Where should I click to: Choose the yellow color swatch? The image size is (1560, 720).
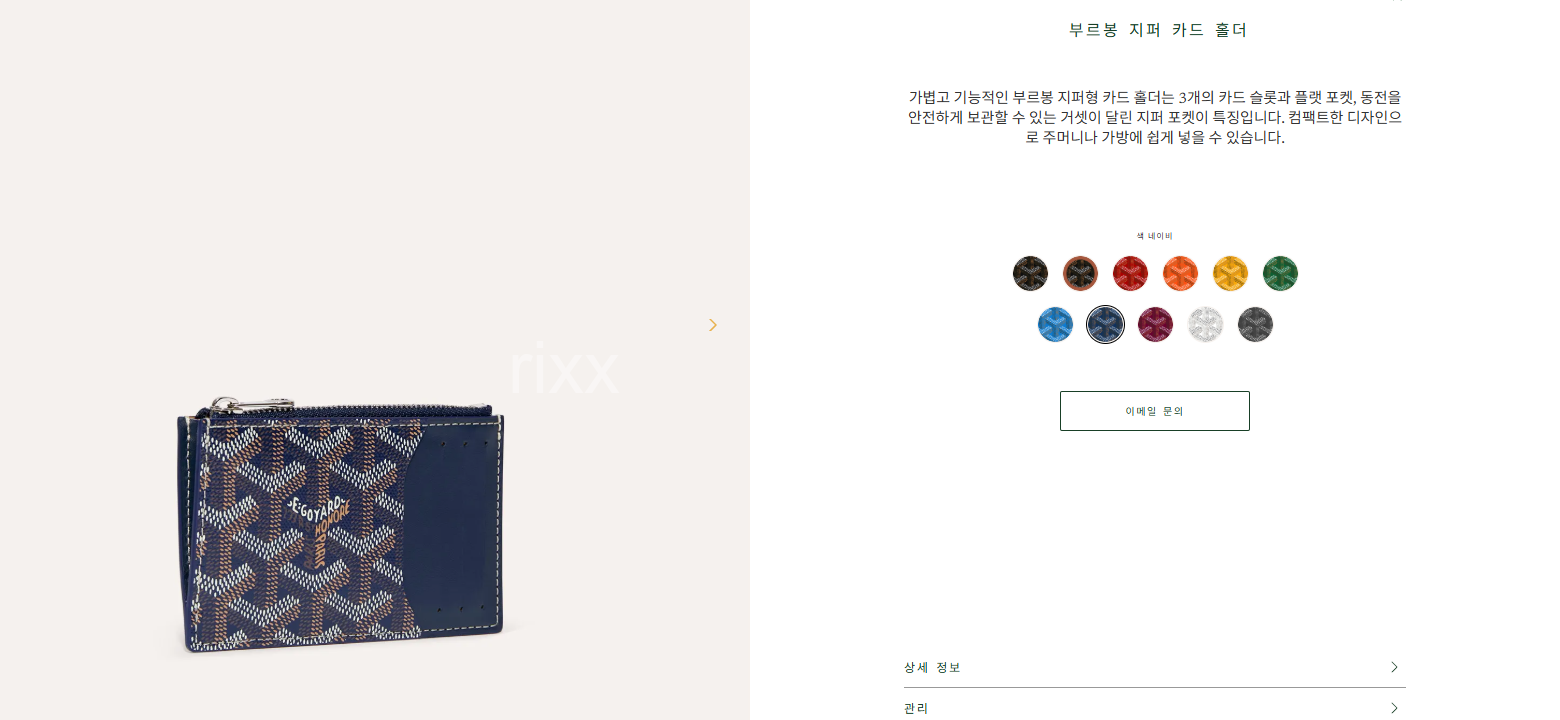pos(1230,274)
